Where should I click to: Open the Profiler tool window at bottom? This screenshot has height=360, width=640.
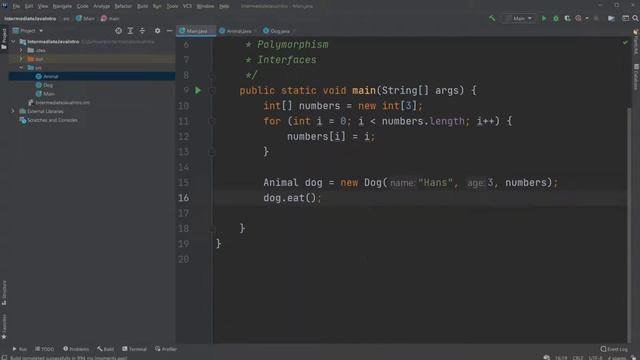click(166, 349)
